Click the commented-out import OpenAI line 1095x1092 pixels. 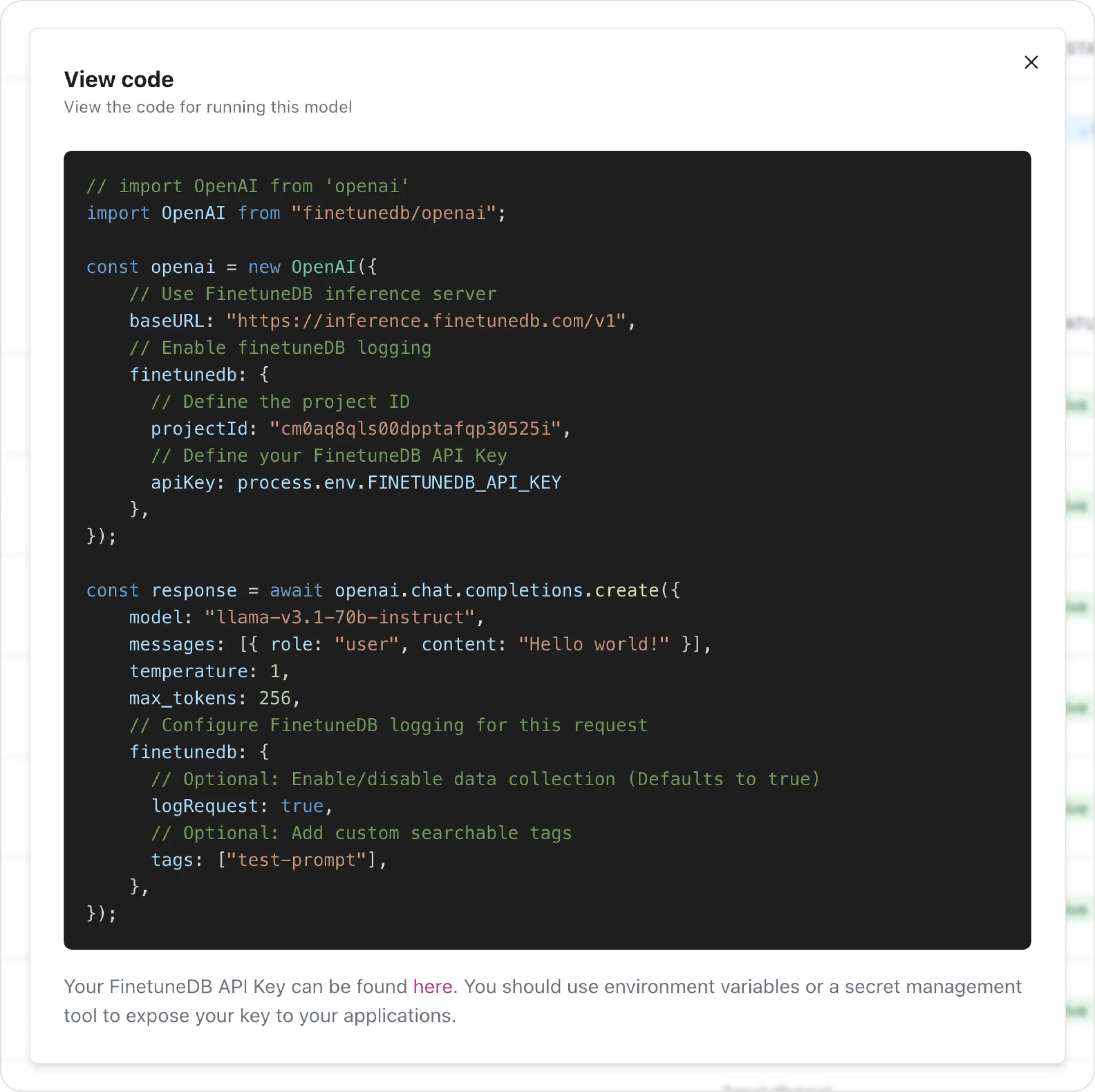click(x=247, y=186)
